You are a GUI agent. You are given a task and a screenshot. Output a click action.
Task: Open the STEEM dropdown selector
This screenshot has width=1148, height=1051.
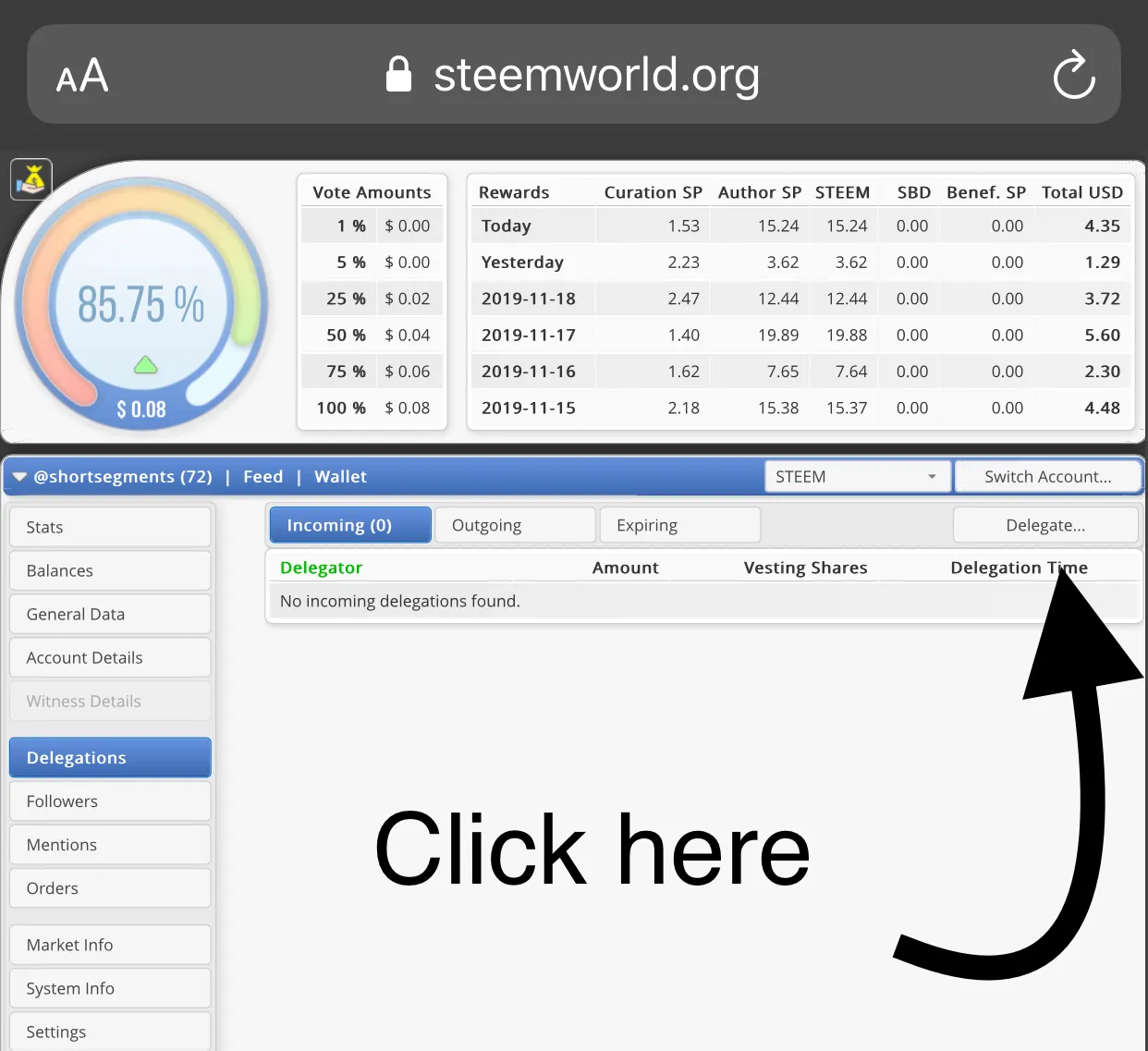coord(857,477)
